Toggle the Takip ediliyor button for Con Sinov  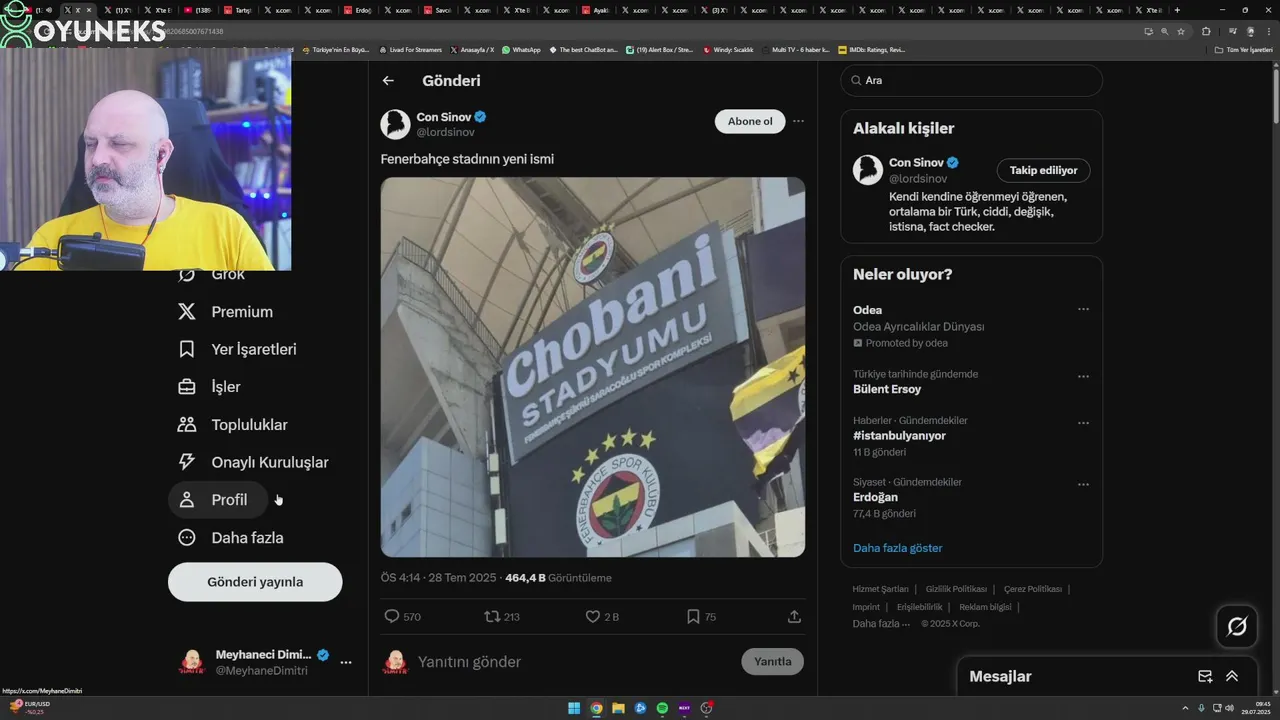pos(1043,171)
